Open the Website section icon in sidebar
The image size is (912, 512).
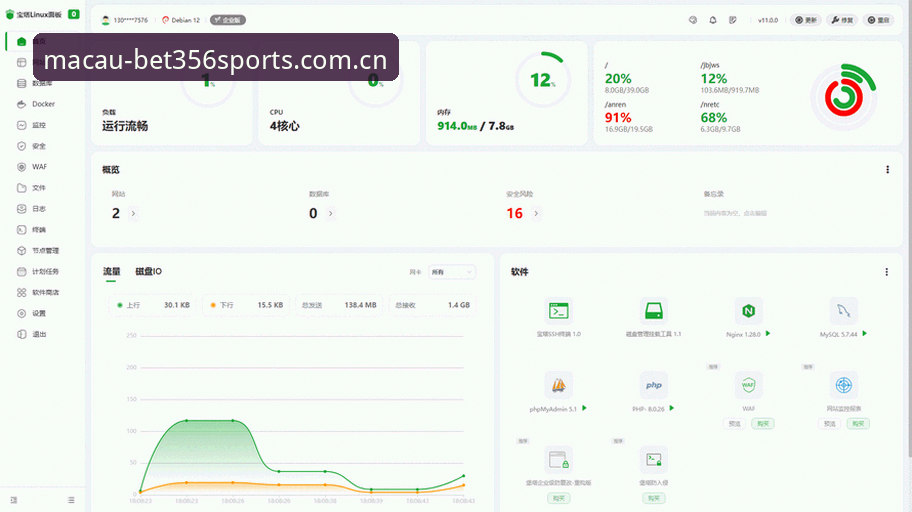click(22, 62)
